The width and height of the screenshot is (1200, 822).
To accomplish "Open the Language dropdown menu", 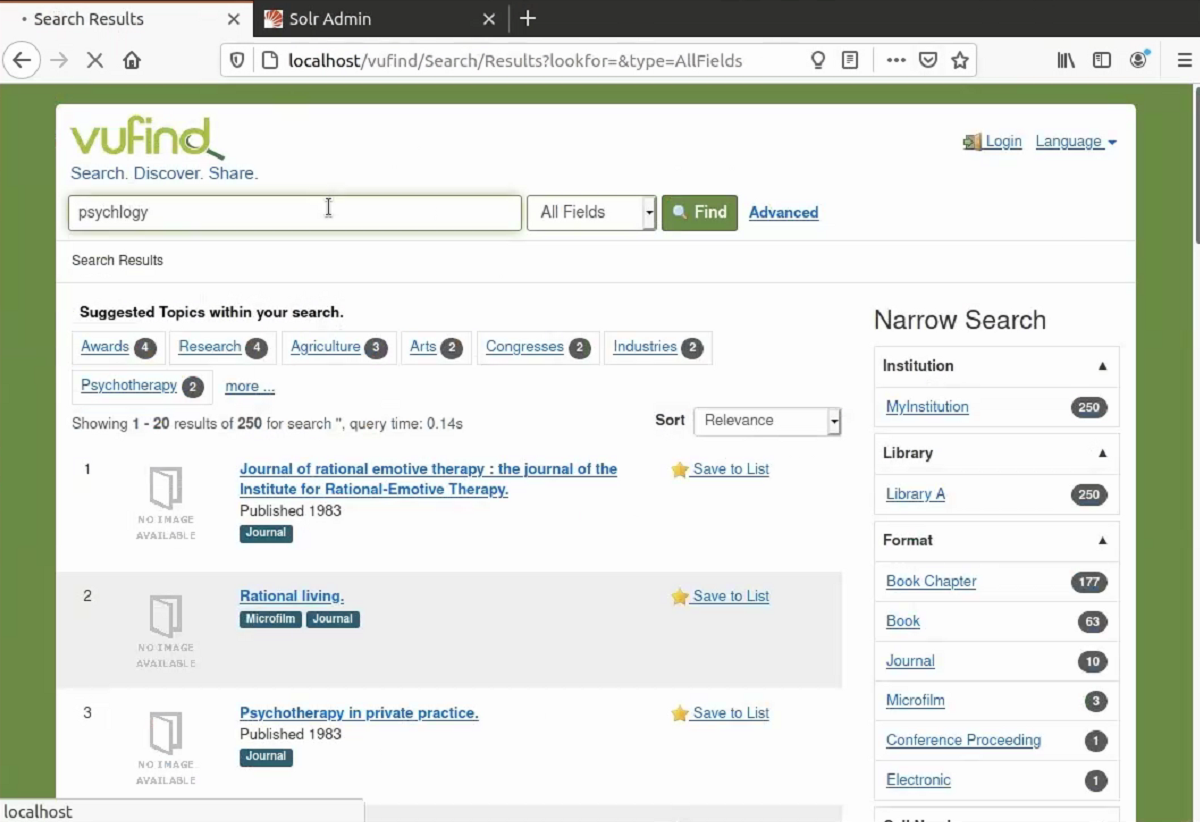I will (x=1076, y=142).
